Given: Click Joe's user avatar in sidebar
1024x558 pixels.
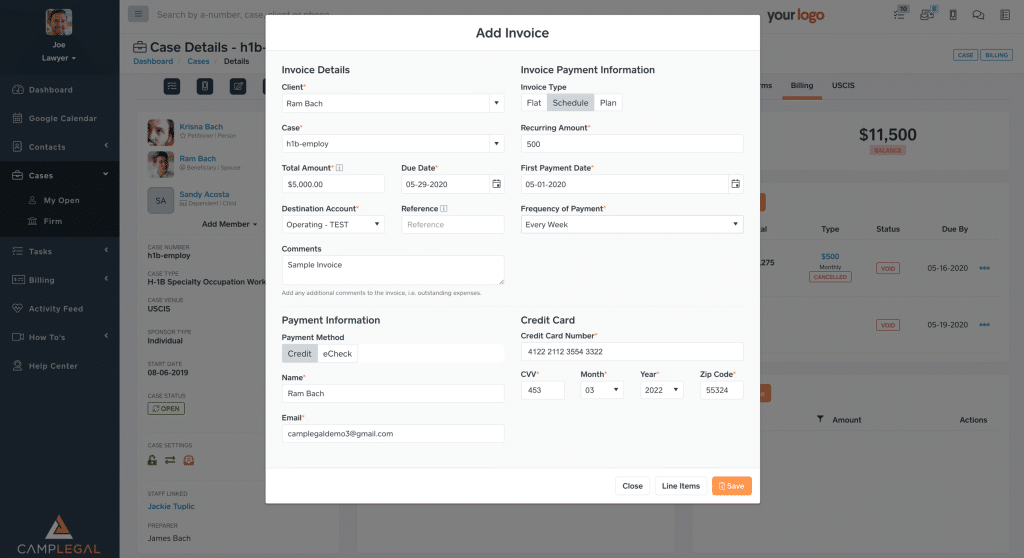Looking at the screenshot, I should click(x=59, y=22).
